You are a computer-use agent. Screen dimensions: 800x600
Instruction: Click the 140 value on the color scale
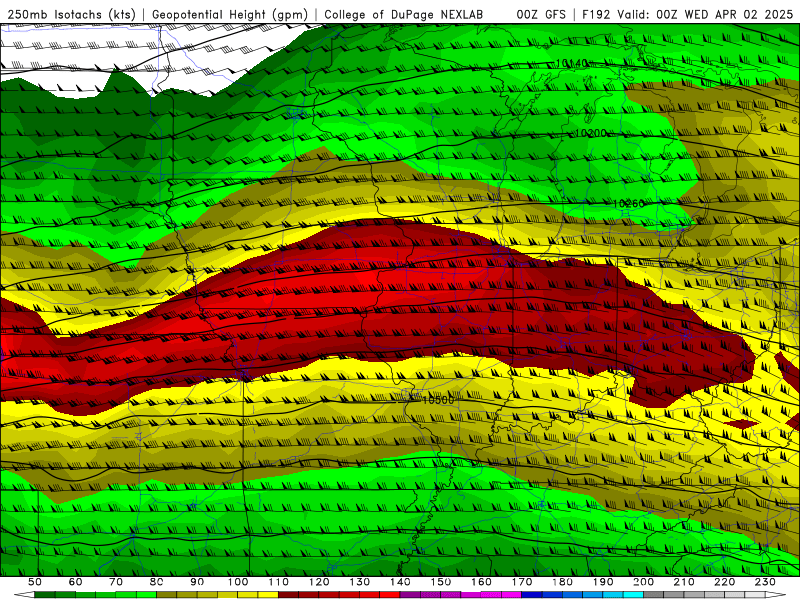[x=400, y=582]
